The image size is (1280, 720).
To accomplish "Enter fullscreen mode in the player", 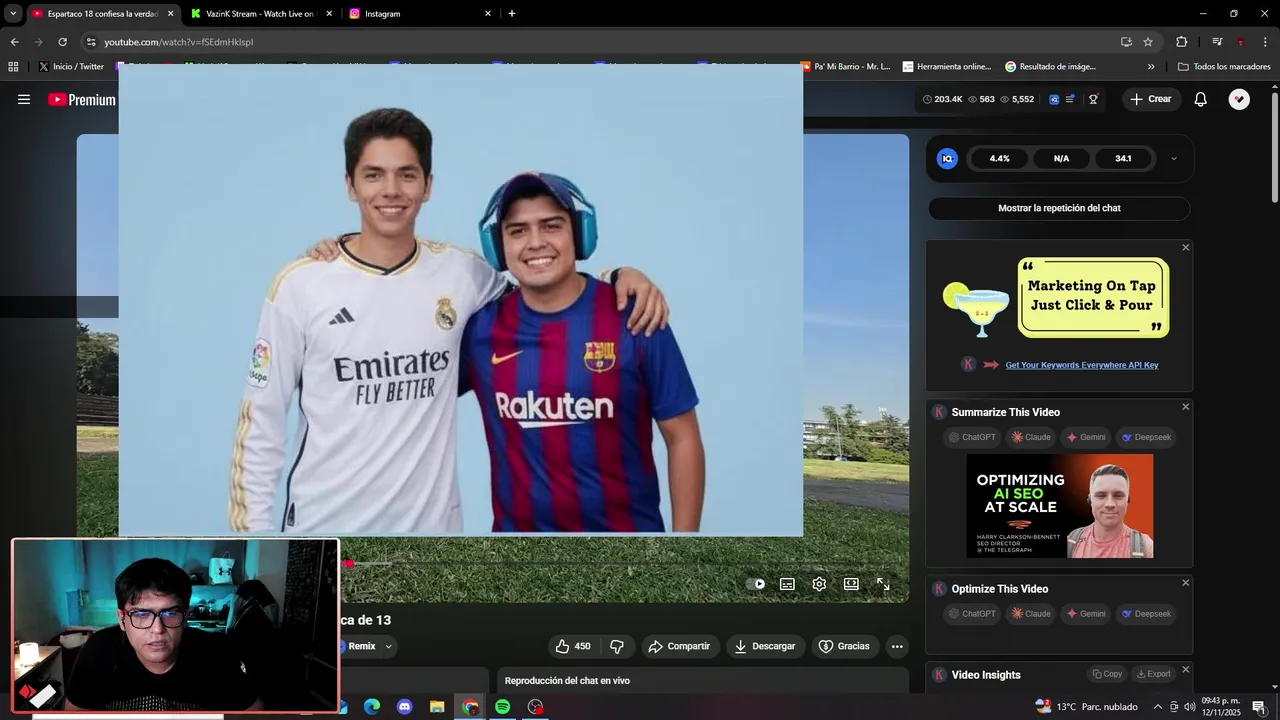I will [883, 584].
